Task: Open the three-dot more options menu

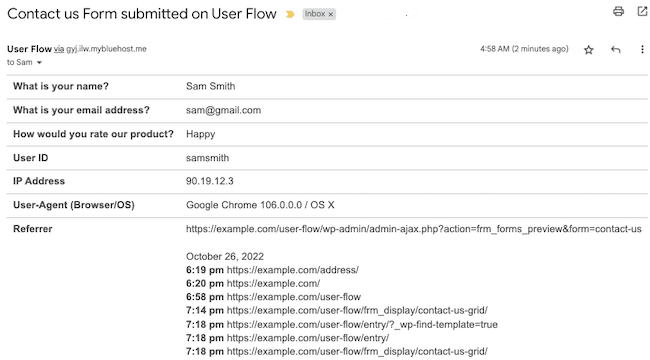Action: (x=642, y=49)
